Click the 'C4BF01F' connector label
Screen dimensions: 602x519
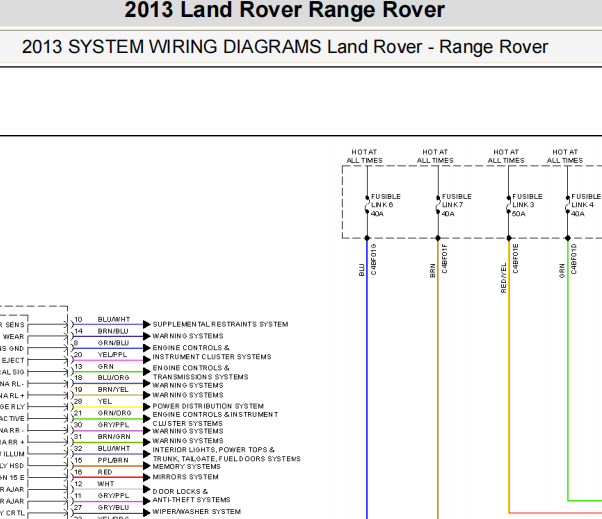tap(445, 259)
